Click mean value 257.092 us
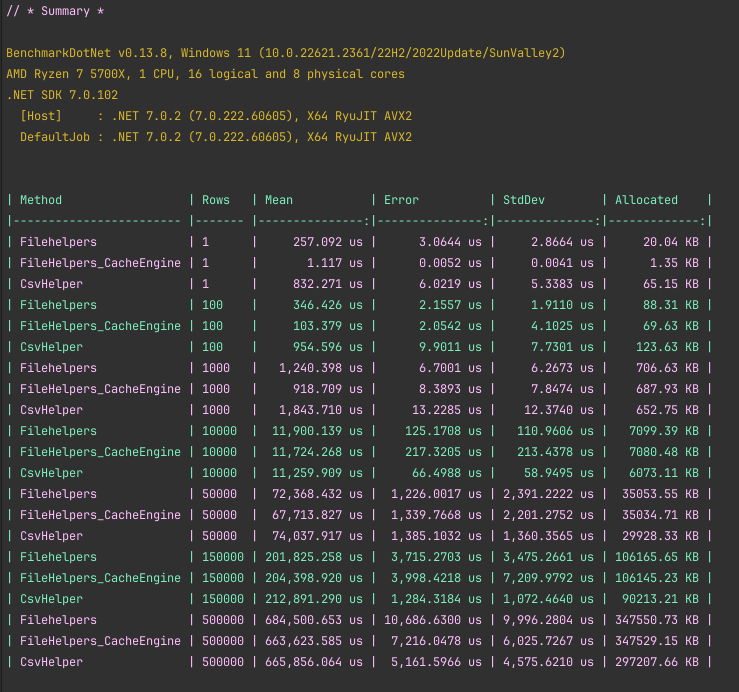739x692 pixels. 328,242
